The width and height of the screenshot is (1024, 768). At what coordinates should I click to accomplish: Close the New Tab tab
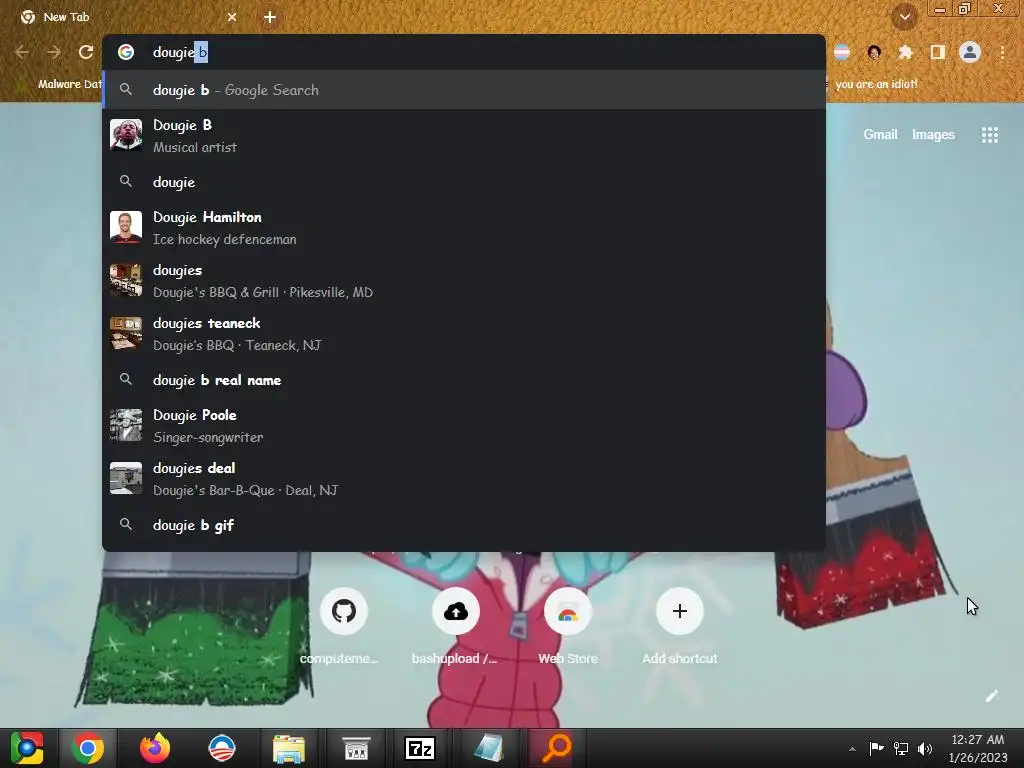[x=232, y=17]
